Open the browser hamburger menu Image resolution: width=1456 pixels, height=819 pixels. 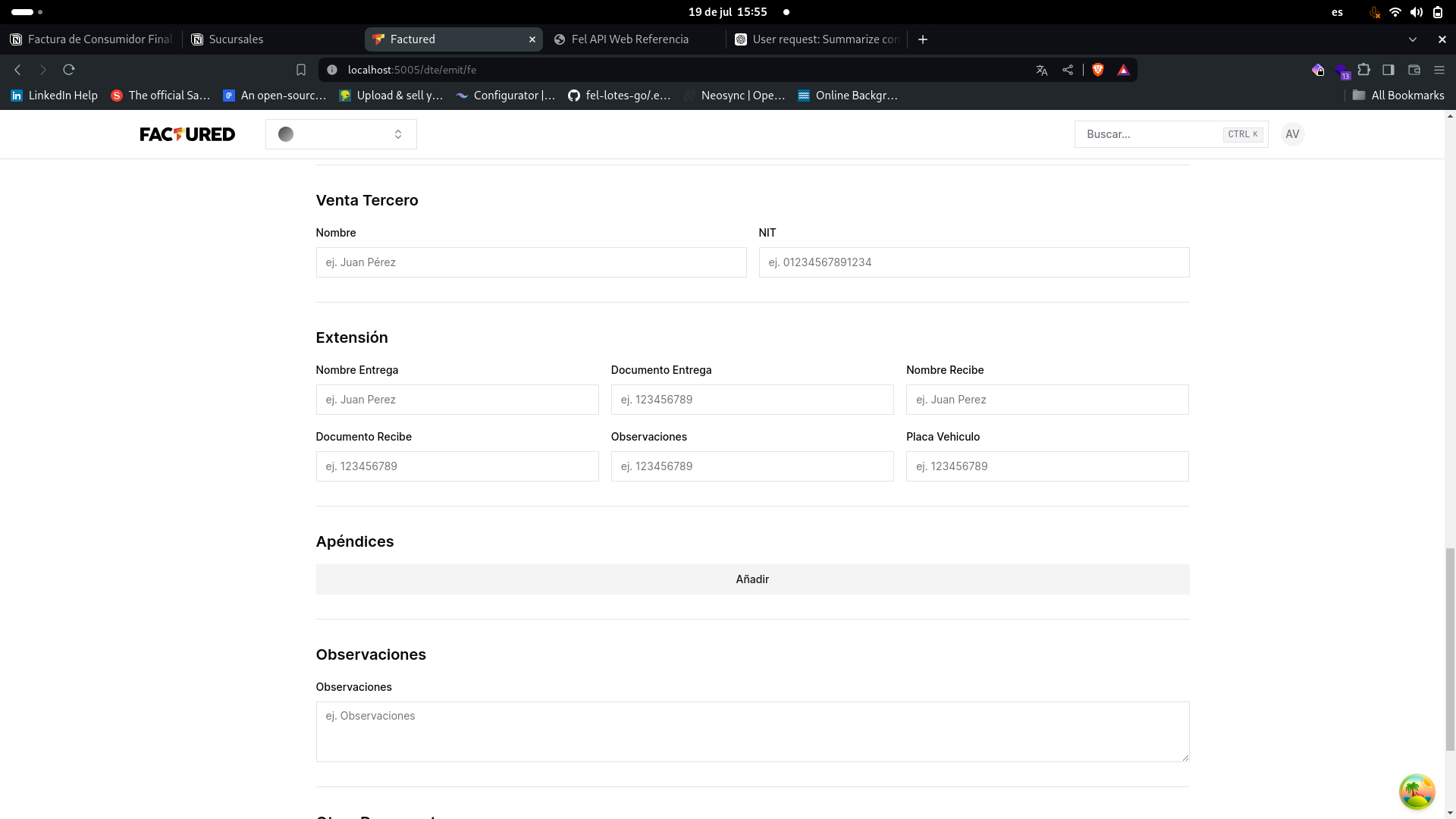1439,70
